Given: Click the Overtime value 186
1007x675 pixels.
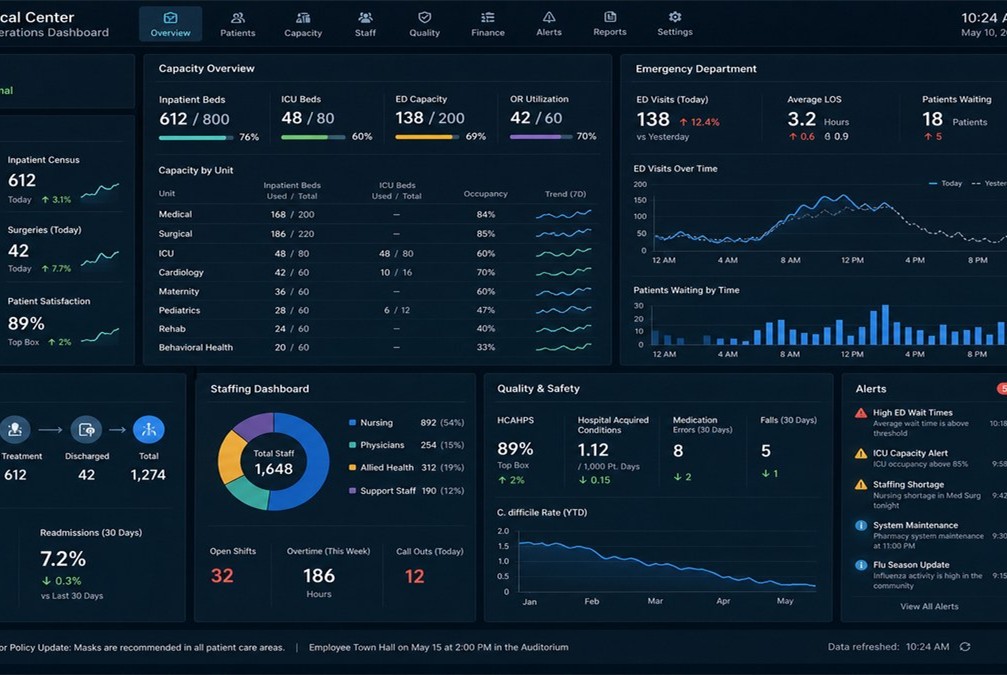Looking at the screenshot, I should point(319,575).
